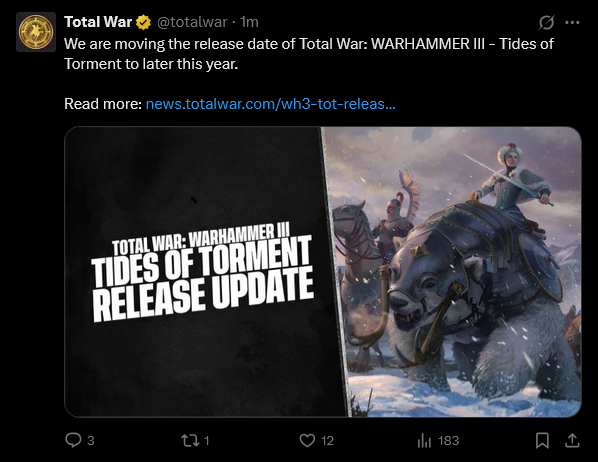Screen dimensions: 598x462
Task: Open the Tides of Torment image
Action: tap(323, 272)
